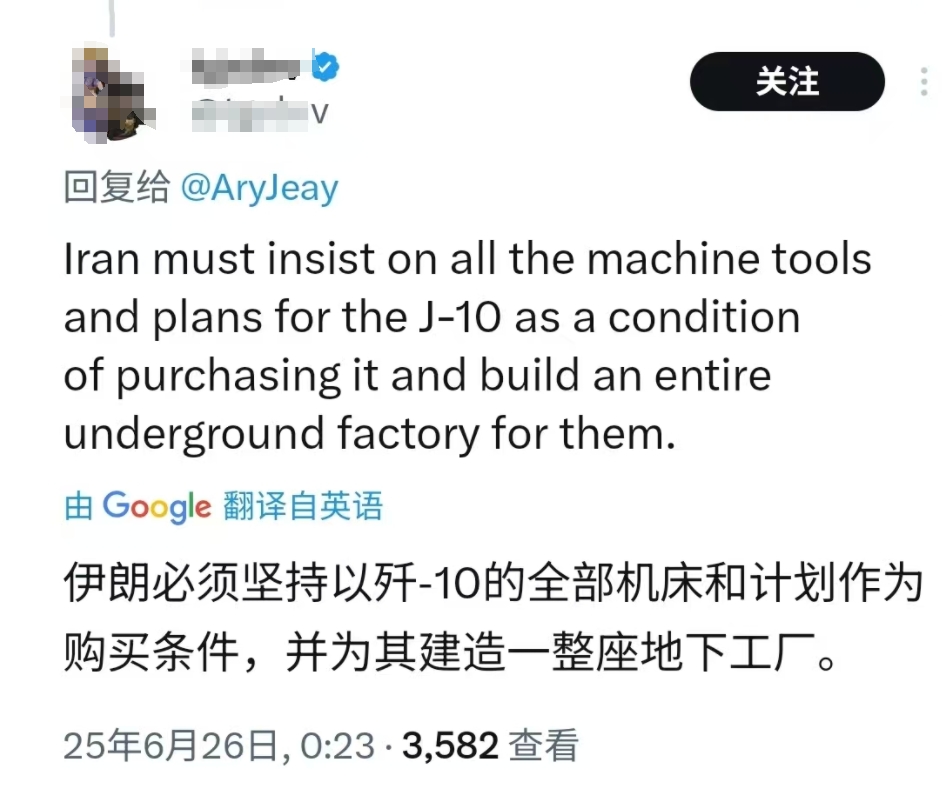Click the Google logo in translation credit
942x790 pixels.
157,506
